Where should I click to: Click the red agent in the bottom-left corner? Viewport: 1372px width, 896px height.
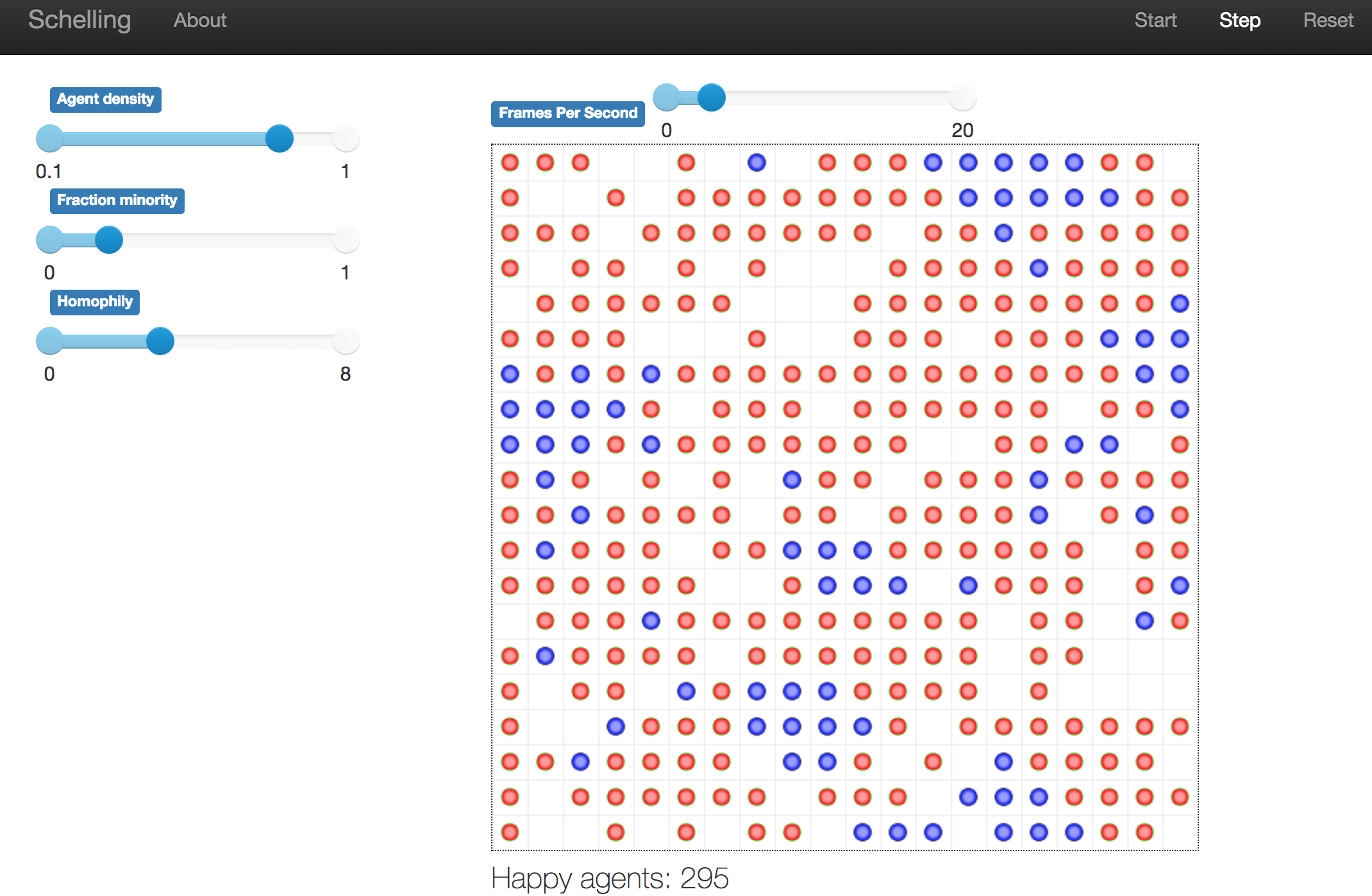[510, 832]
